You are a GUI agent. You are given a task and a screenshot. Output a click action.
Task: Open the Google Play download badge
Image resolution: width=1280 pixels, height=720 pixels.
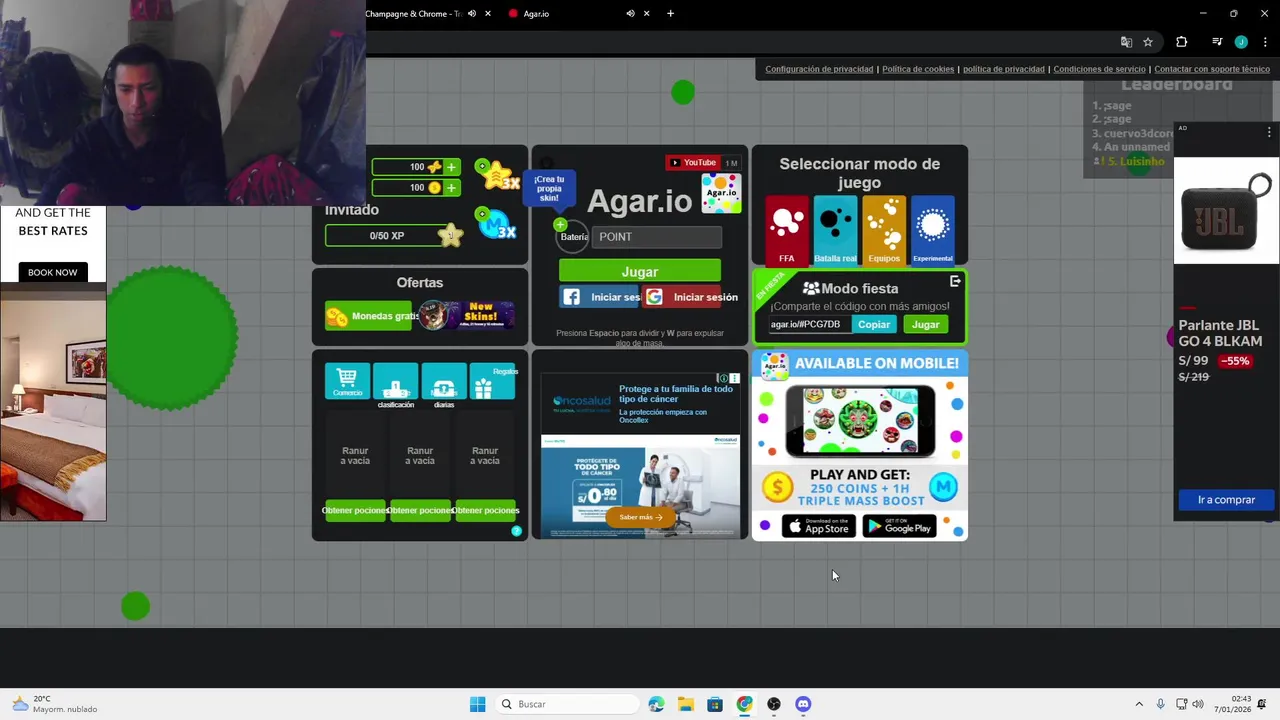pos(898,526)
